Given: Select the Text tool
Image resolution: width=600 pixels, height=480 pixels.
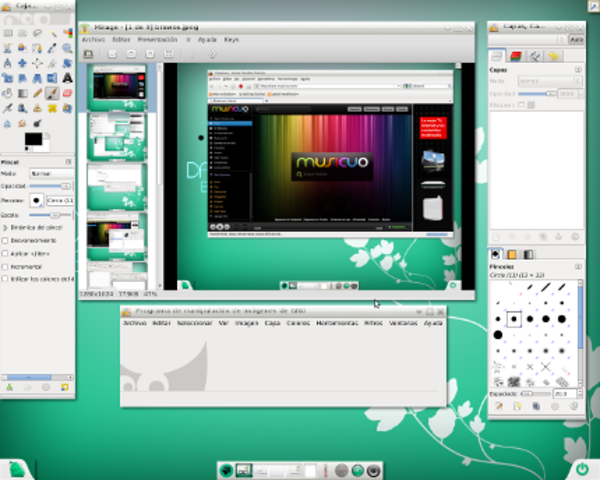Looking at the screenshot, I should click(x=68, y=78).
